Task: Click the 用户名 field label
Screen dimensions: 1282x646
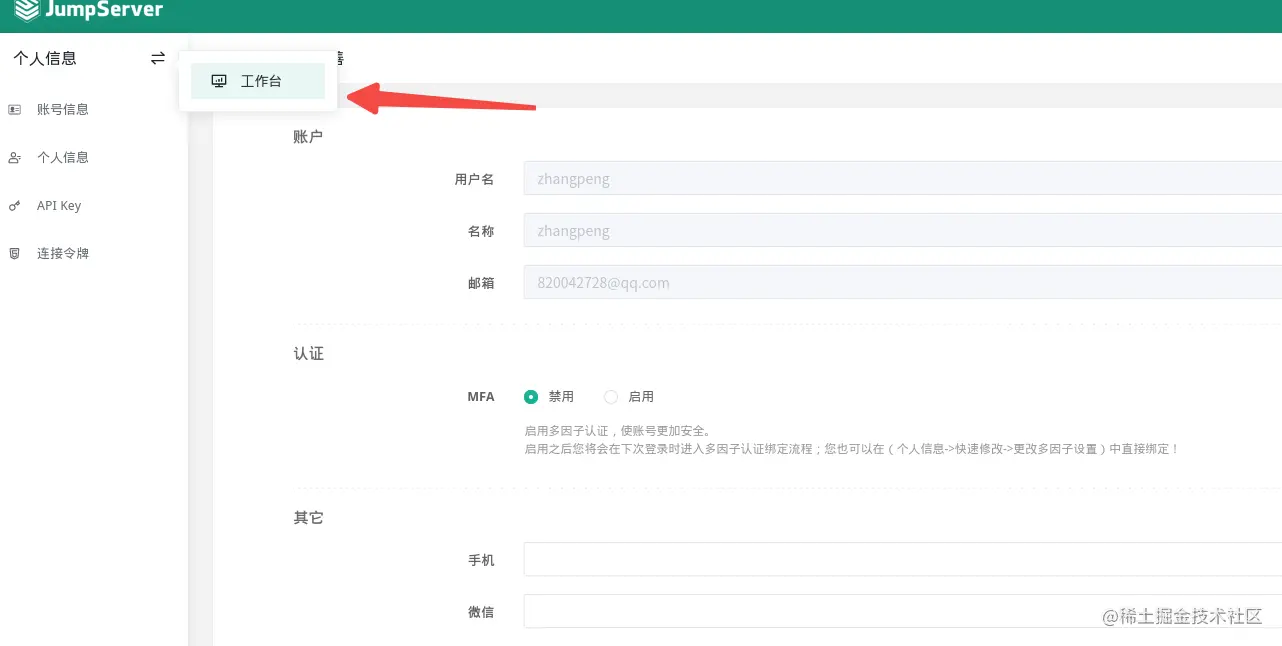Action: pyautogui.click(x=474, y=180)
